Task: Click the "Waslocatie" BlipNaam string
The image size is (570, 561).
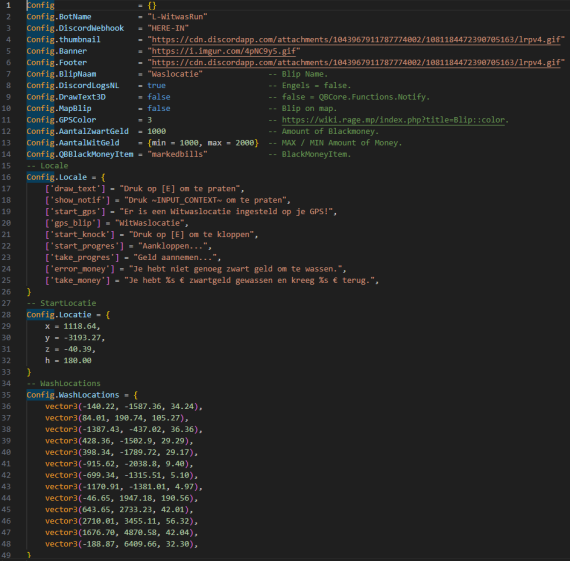Action: click(175, 74)
